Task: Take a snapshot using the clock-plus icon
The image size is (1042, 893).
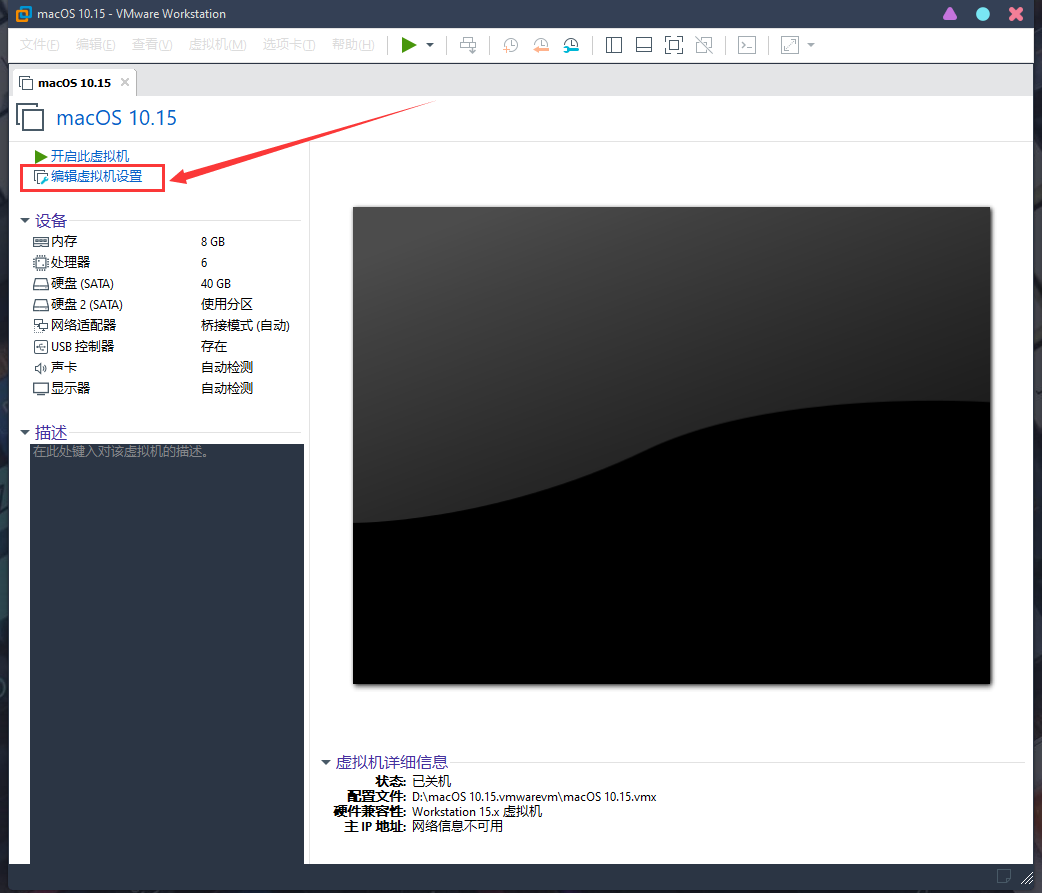Action: (x=510, y=45)
